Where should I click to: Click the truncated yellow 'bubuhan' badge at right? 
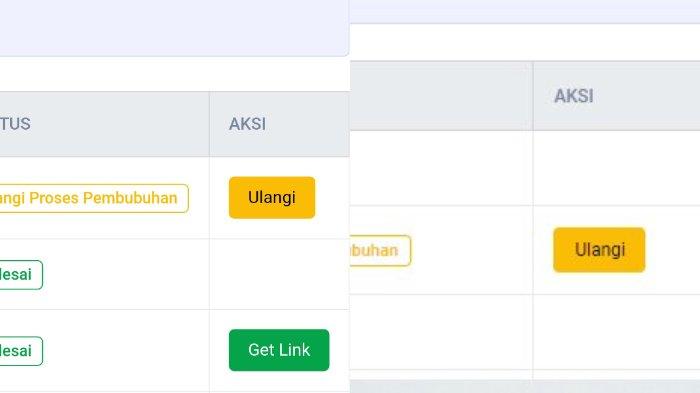pyautogui.click(x=380, y=251)
